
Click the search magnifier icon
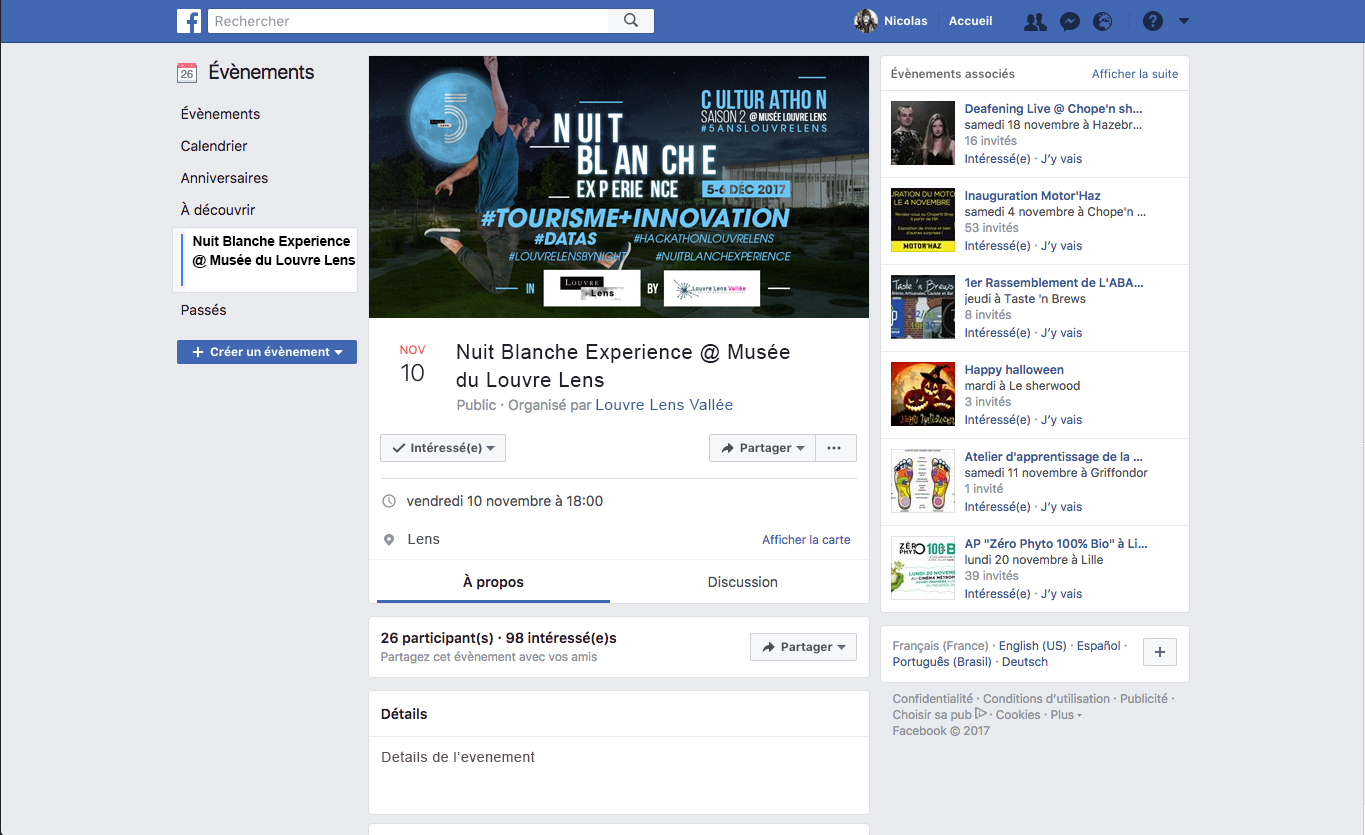coord(631,21)
